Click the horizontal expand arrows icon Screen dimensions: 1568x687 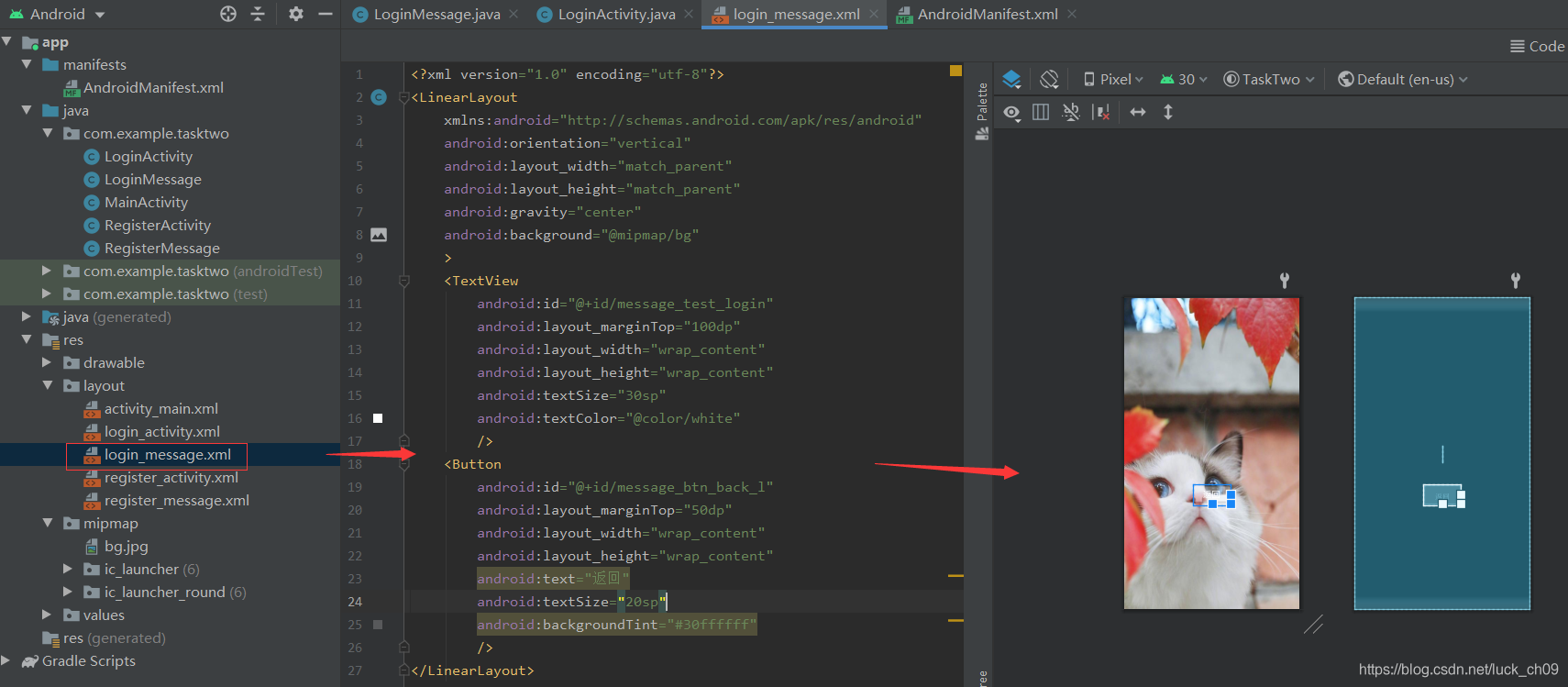pyautogui.click(x=1138, y=112)
